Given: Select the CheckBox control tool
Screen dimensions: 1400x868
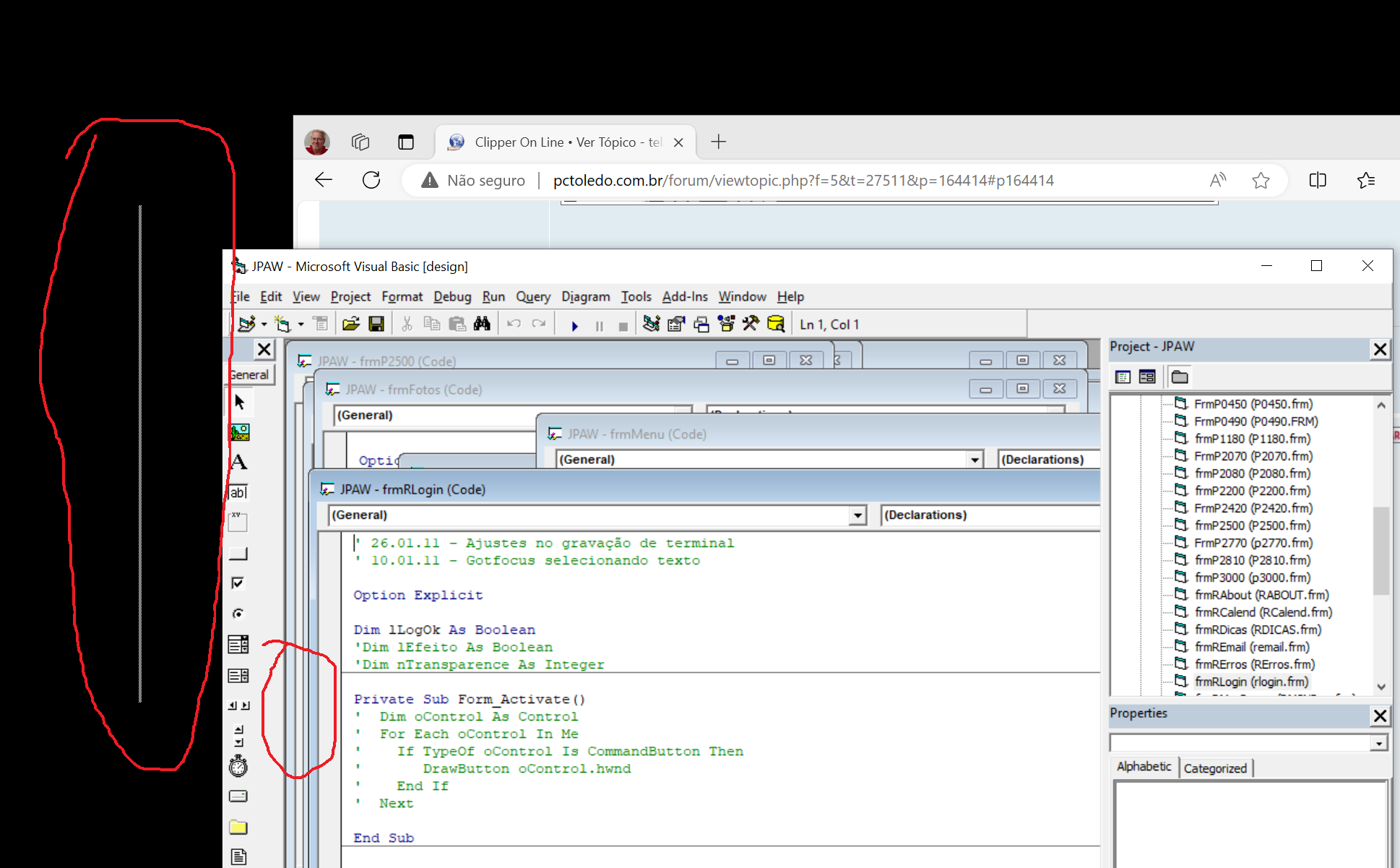Looking at the screenshot, I should [238, 583].
